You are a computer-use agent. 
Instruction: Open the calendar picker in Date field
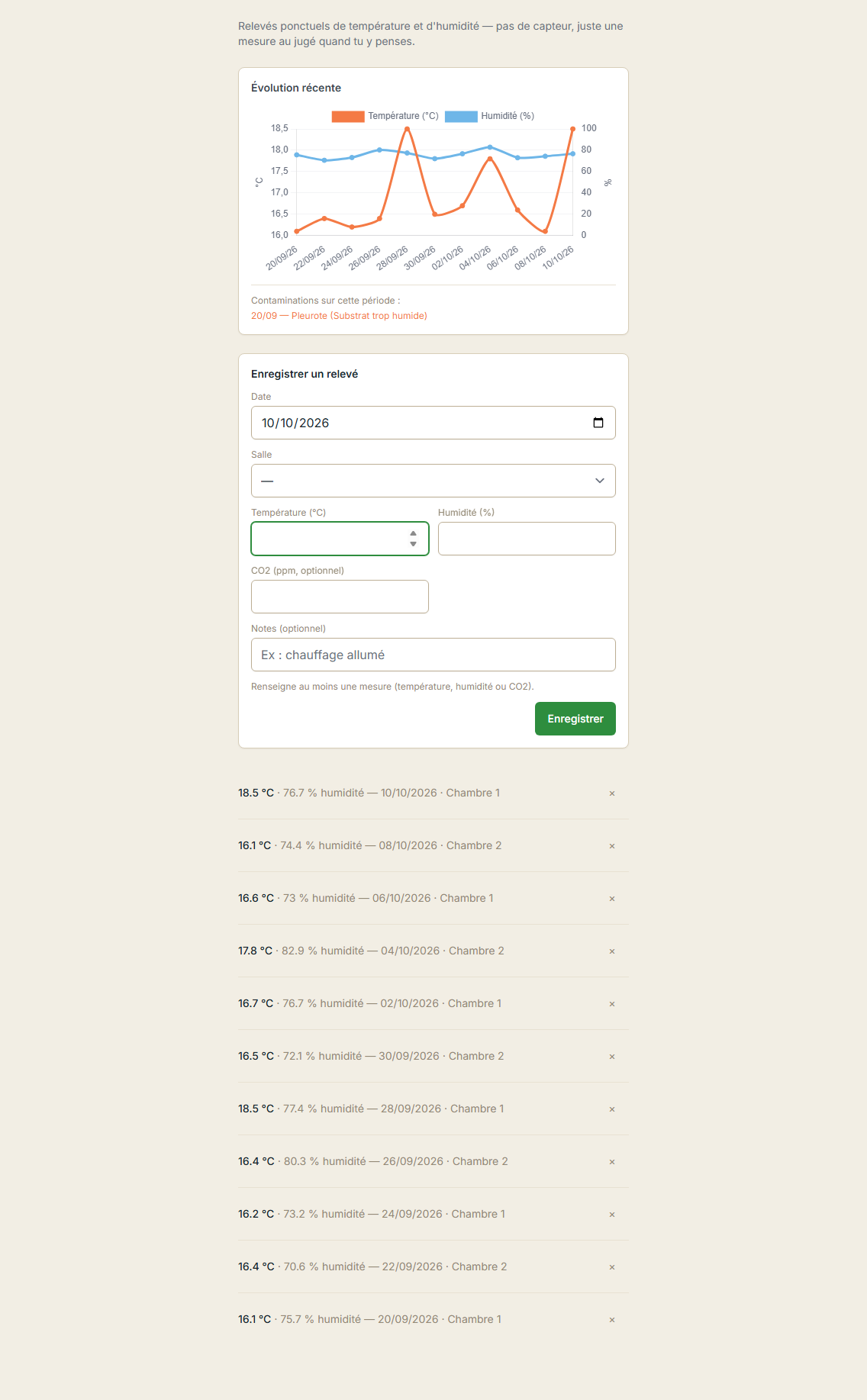click(598, 423)
